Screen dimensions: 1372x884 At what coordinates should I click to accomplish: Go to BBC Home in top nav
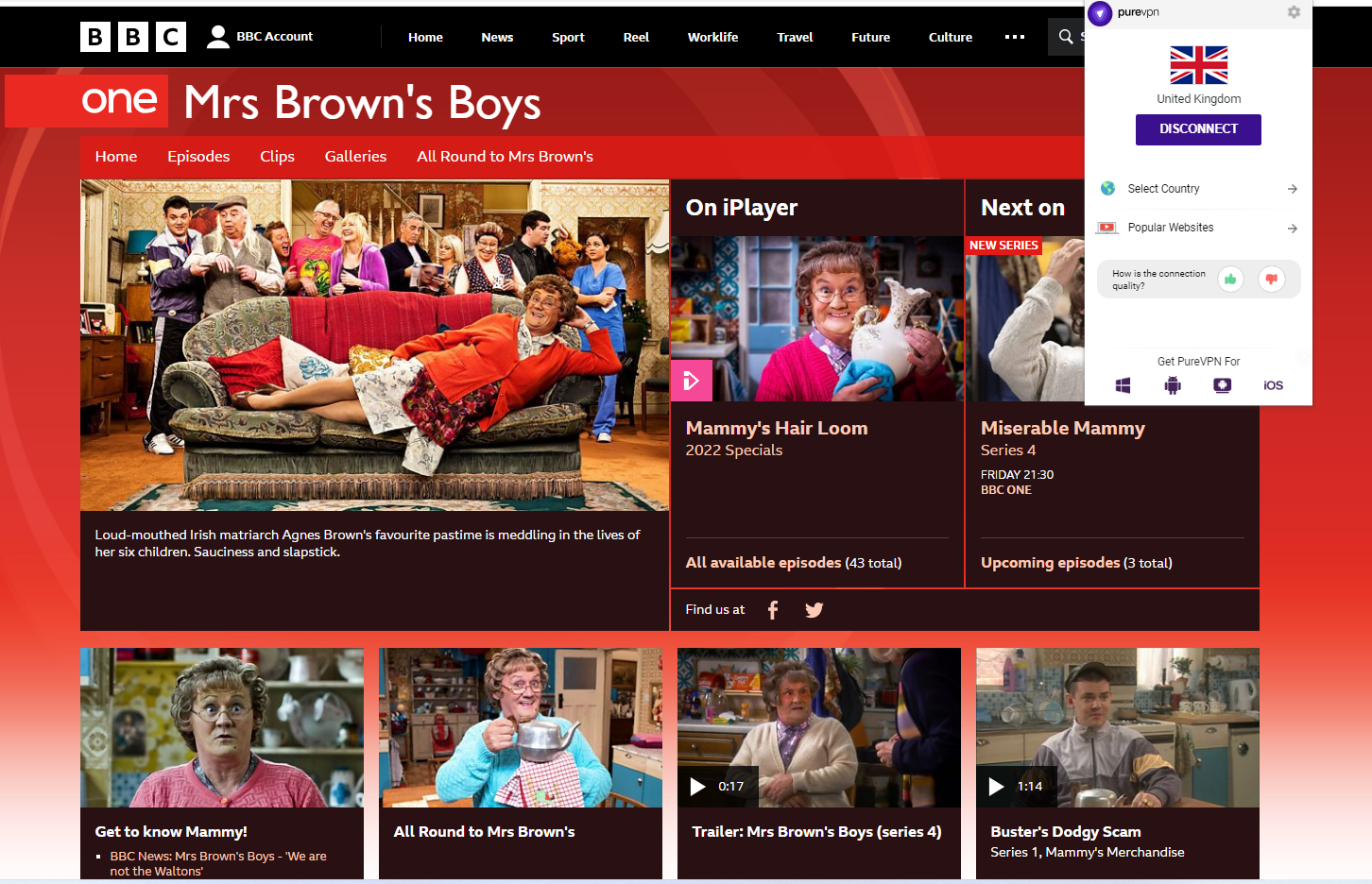click(425, 37)
